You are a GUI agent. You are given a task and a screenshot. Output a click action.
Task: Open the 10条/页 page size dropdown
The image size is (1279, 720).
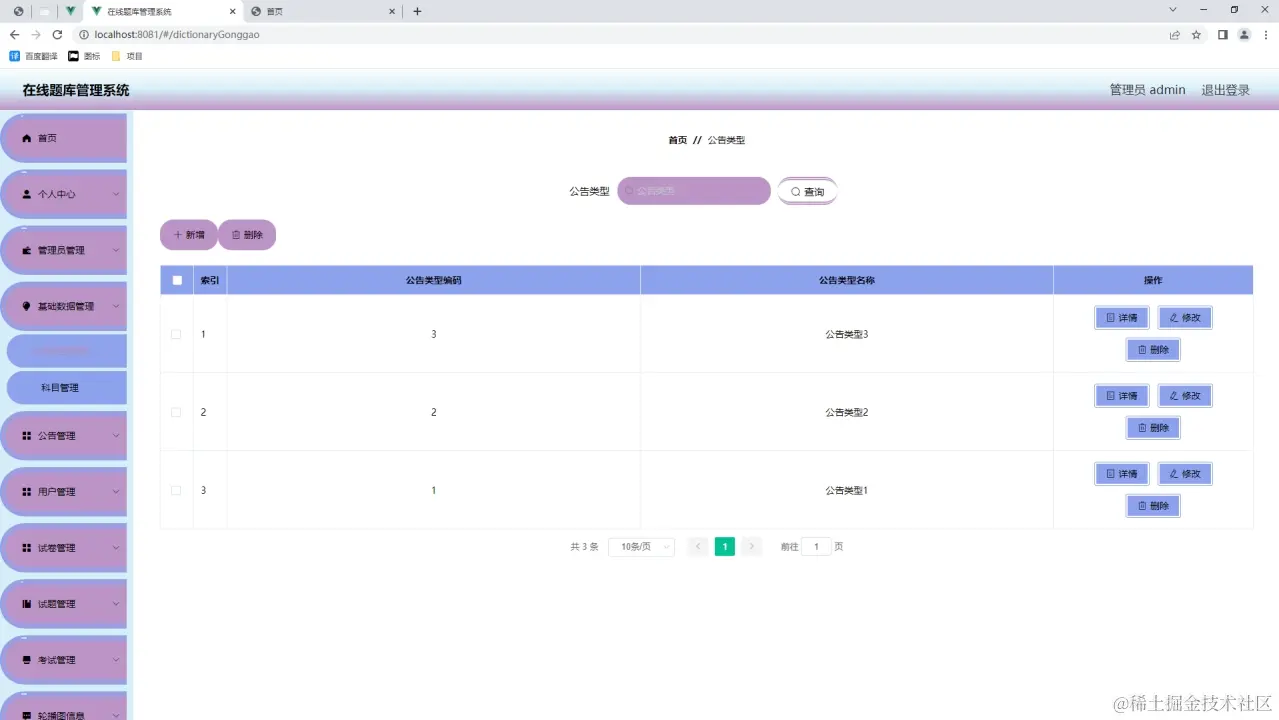pos(641,547)
